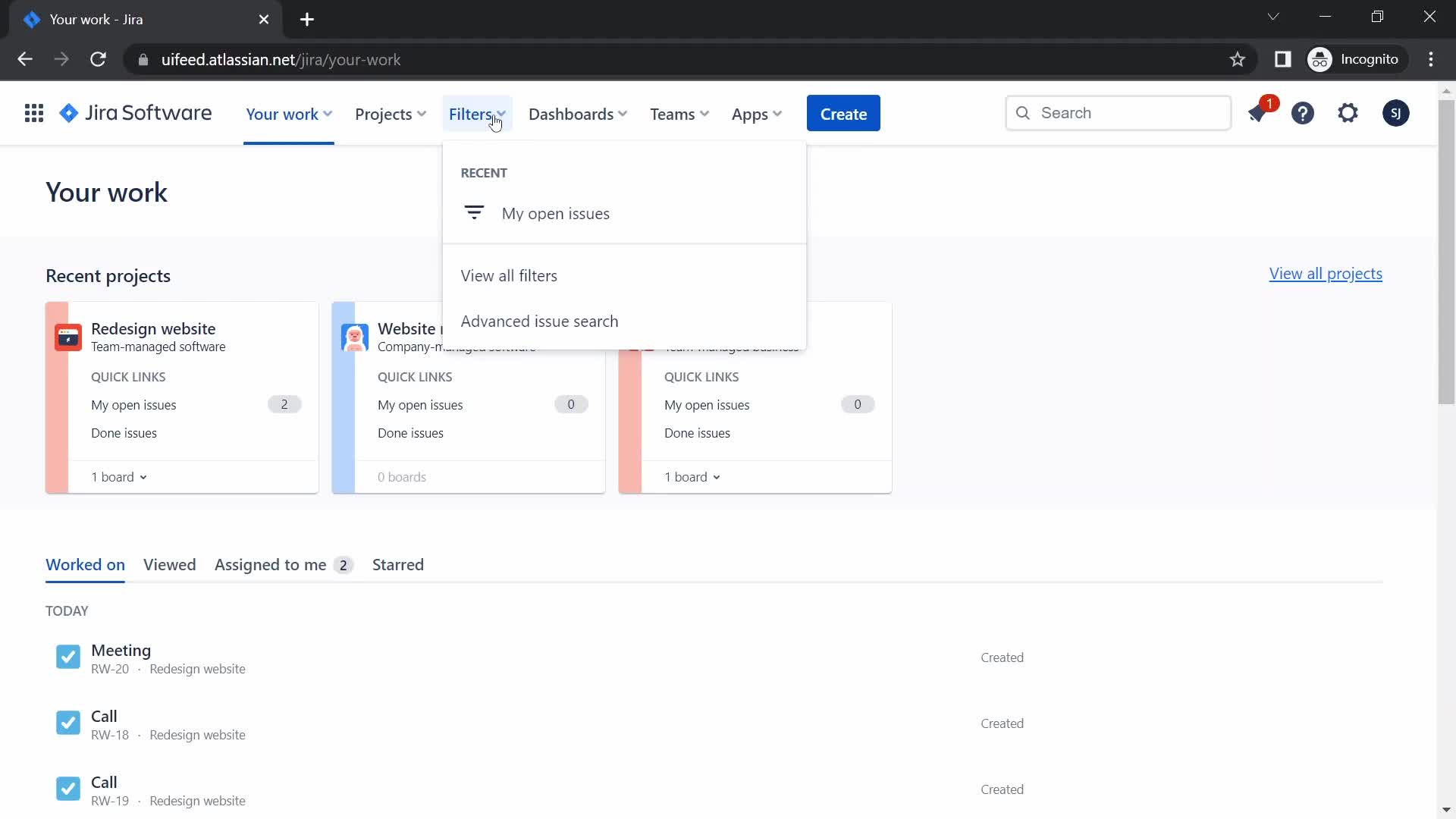Screen dimensions: 1456x819
Task: Open the help question mark icon
Action: [1303, 113]
